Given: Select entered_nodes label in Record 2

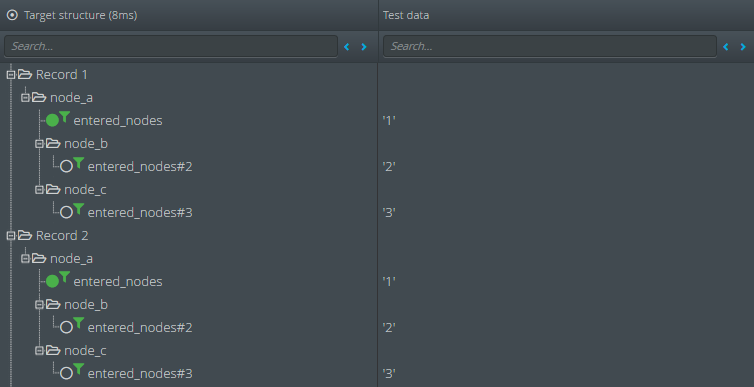Looking at the screenshot, I should point(118,281).
